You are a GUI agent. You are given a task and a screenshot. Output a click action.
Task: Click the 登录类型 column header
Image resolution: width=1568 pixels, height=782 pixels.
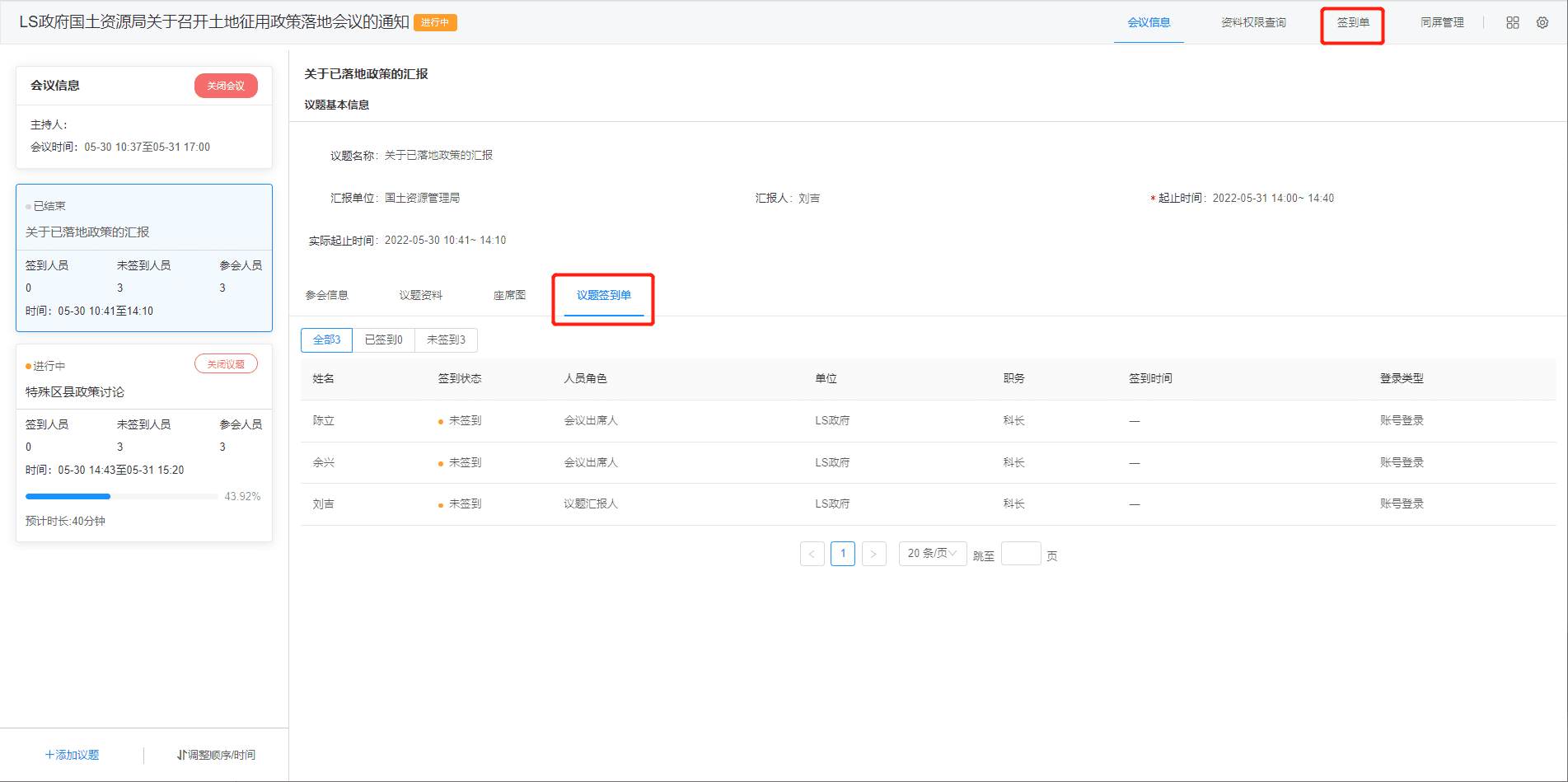pos(1402,379)
